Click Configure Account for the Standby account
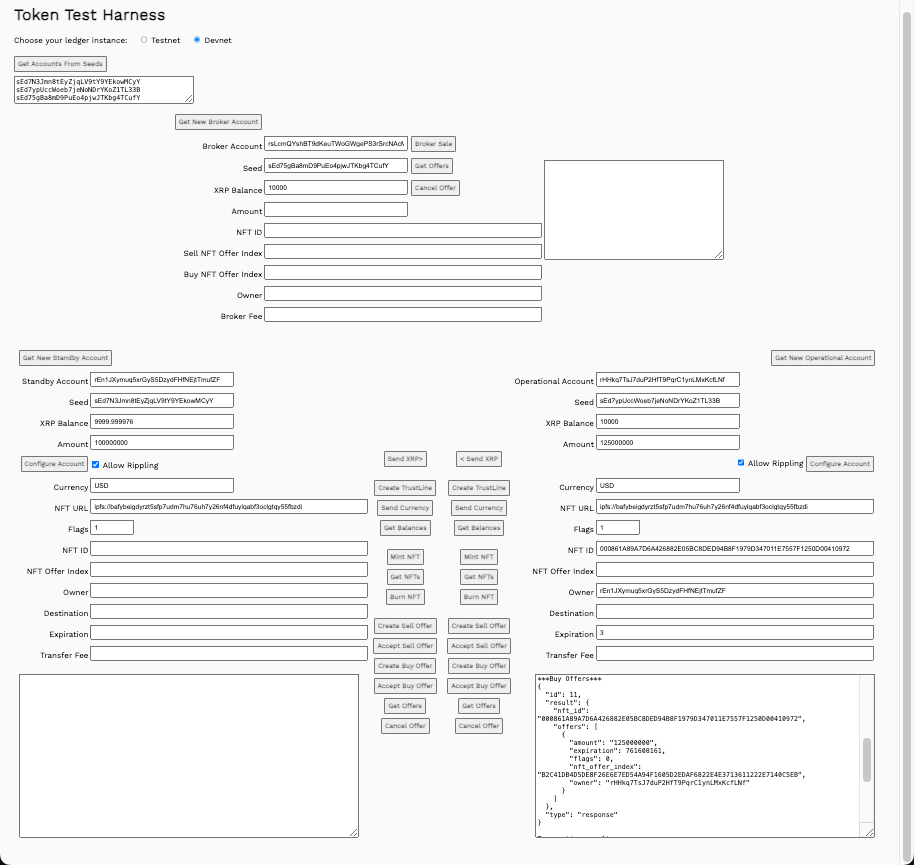This screenshot has height=865, width=914. tap(54, 464)
